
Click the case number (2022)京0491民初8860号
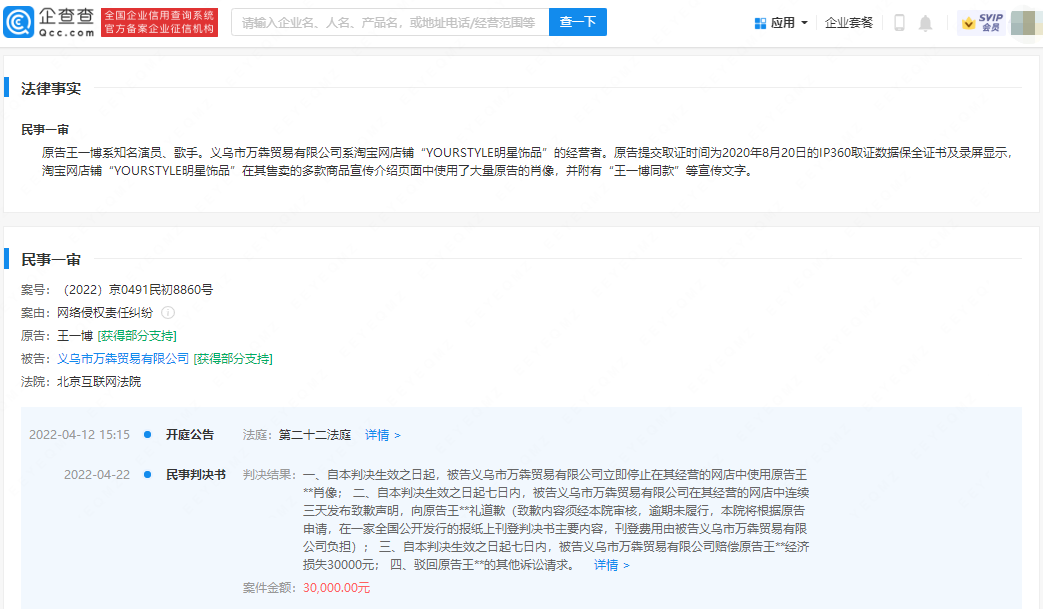point(138,290)
